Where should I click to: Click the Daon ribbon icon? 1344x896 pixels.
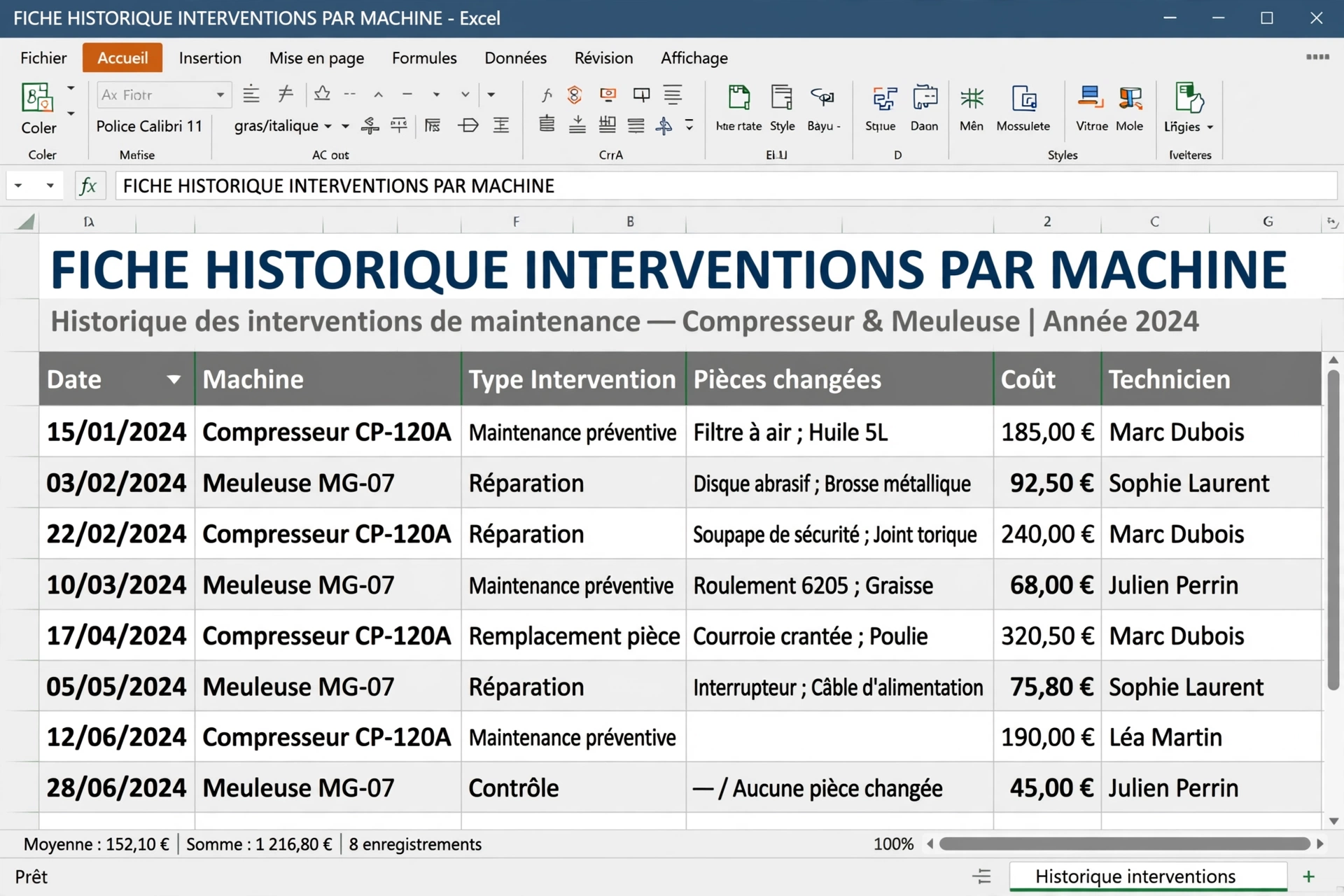pos(925,97)
